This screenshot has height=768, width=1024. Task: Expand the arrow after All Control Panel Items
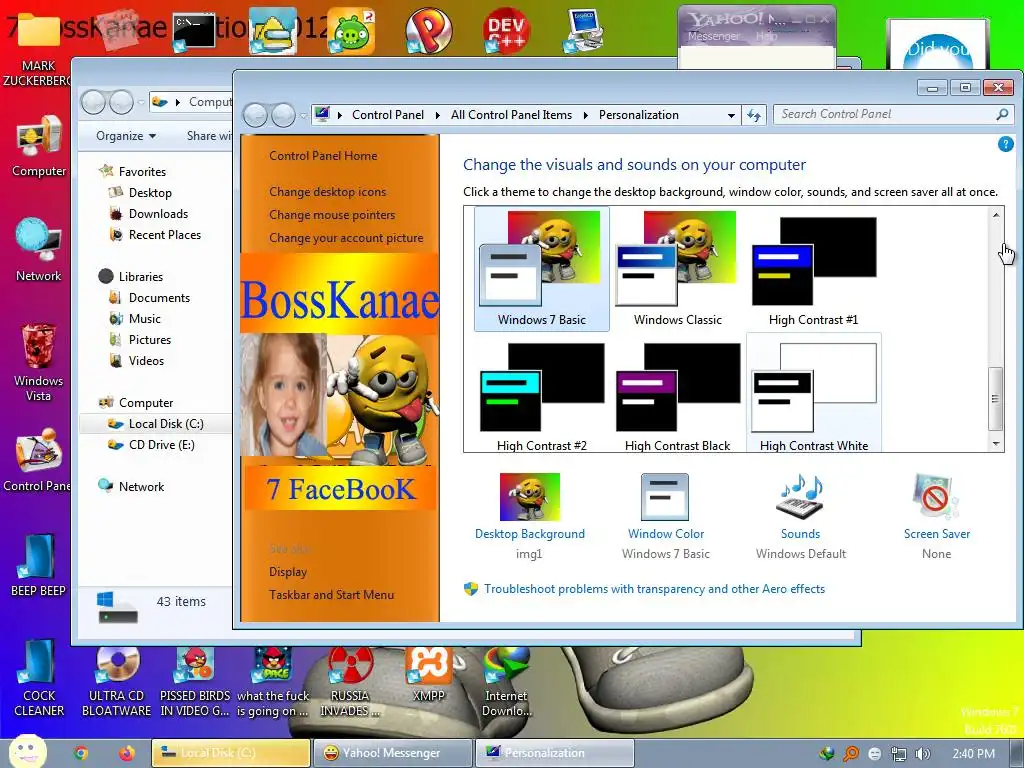[x=585, y=116]
